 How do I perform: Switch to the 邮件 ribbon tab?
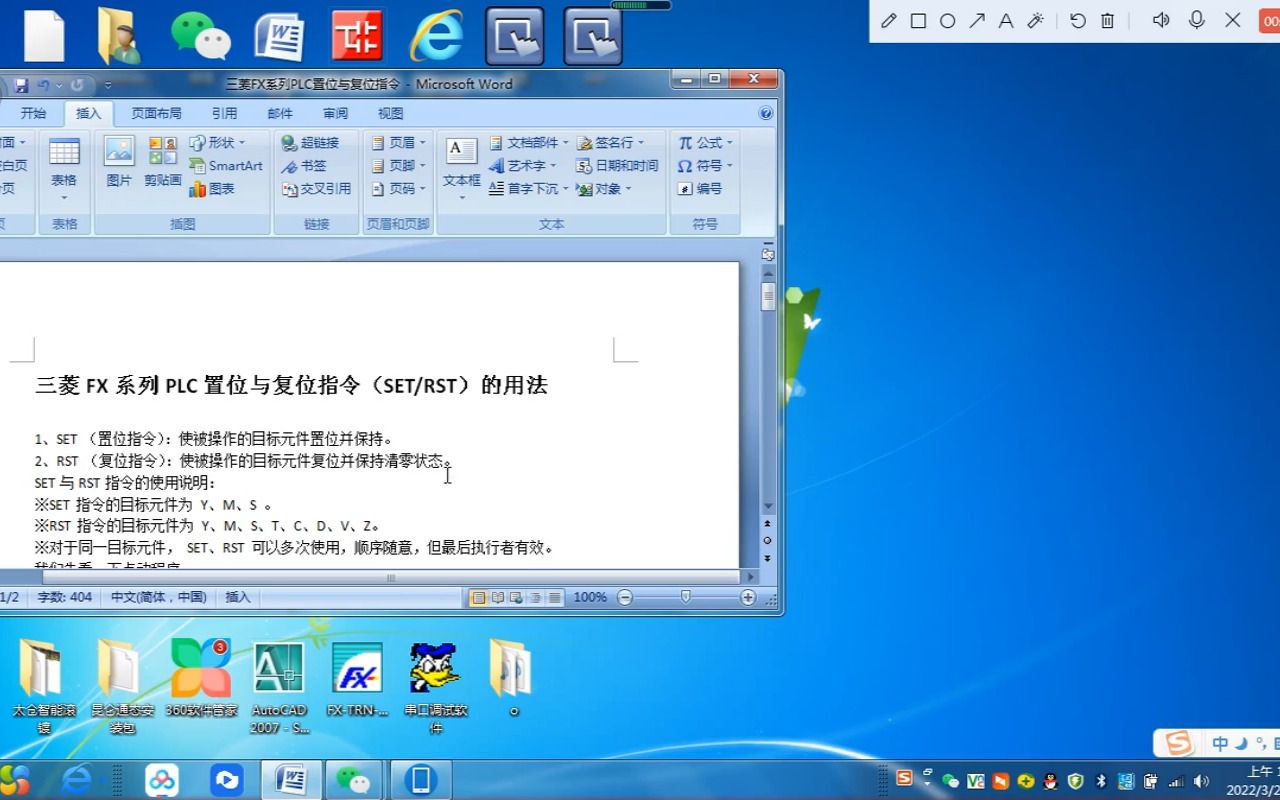[x=280, y=114]
